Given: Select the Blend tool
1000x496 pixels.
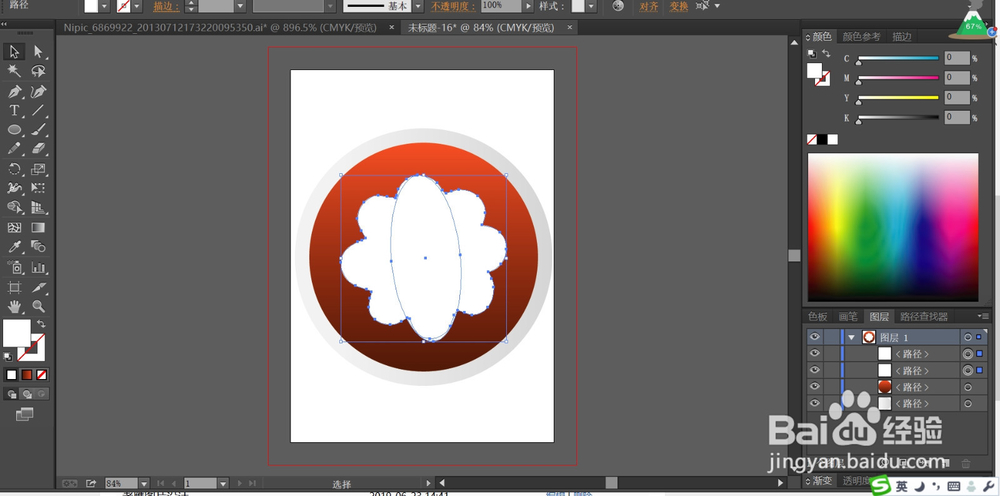Looking at the screenshot, I should 38,247.
